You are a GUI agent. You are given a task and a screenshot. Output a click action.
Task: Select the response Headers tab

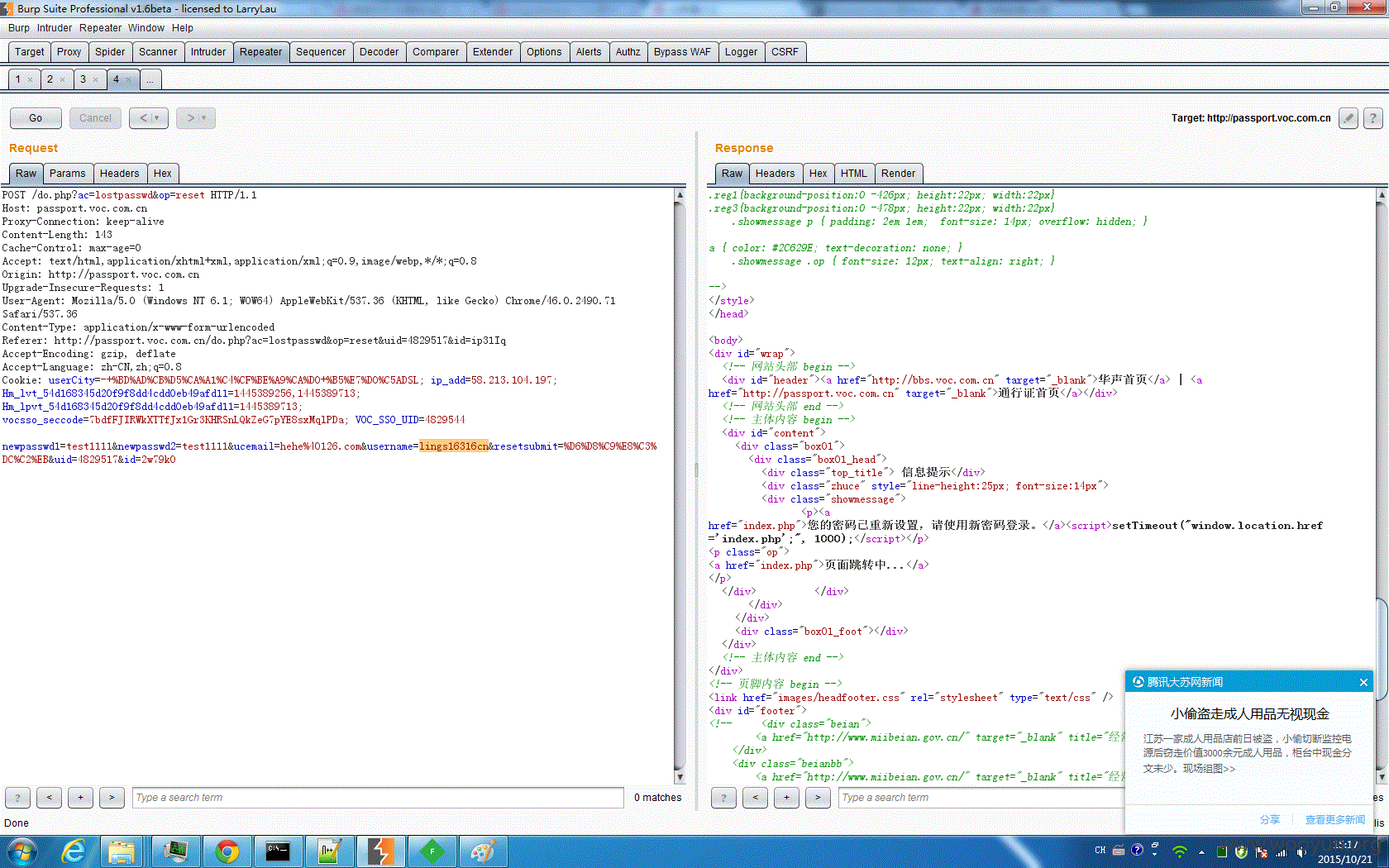[x=776, y=174]
